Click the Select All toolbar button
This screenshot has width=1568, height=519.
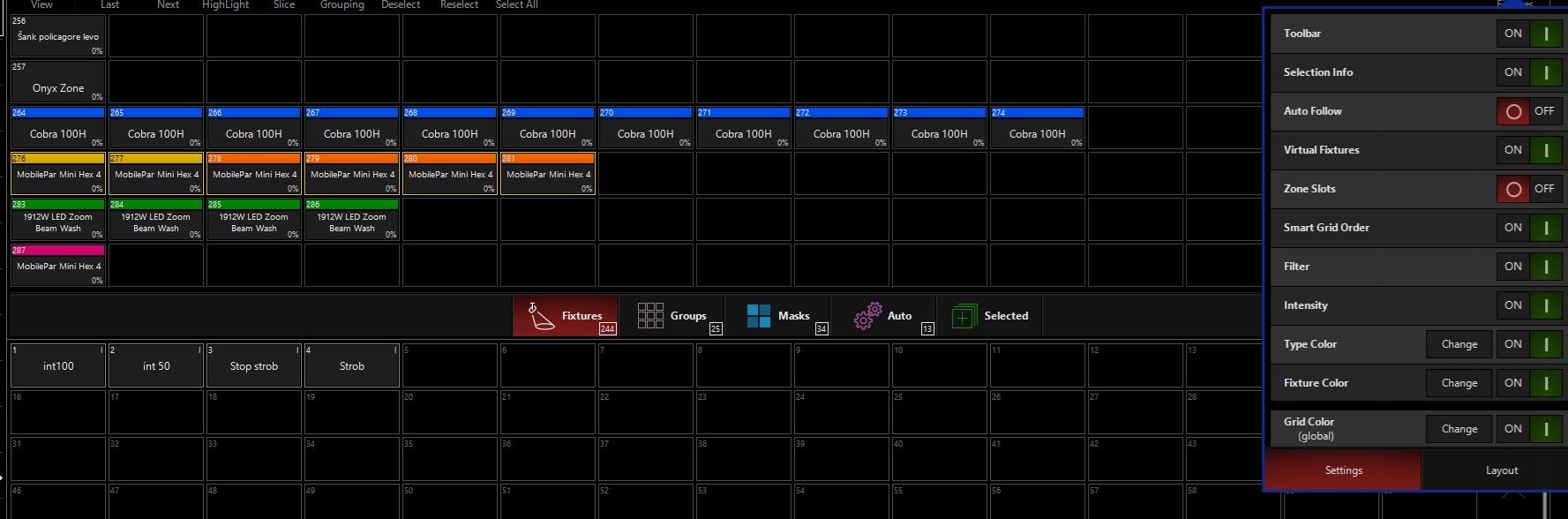click(x=517, y=4)
